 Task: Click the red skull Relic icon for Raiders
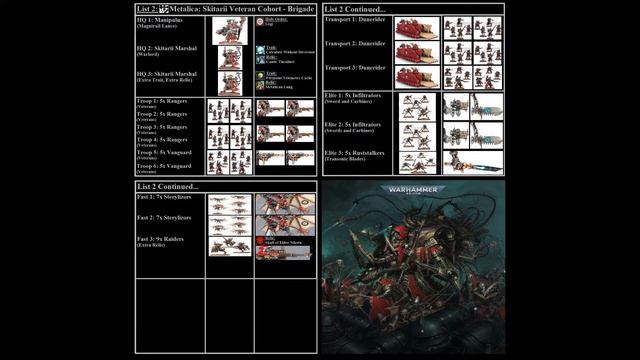pos(260,241)
